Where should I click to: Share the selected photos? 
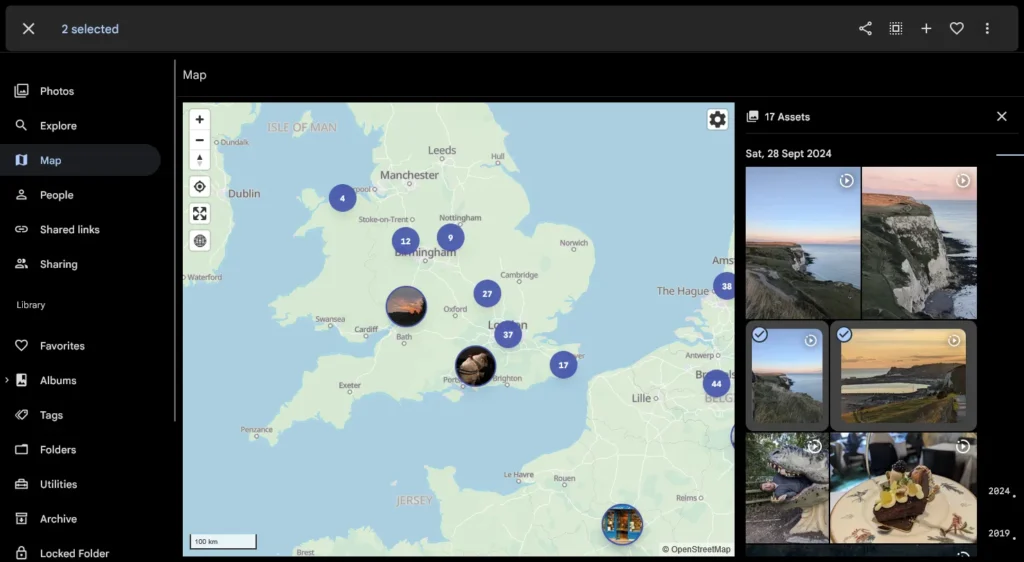coord(865,29)
